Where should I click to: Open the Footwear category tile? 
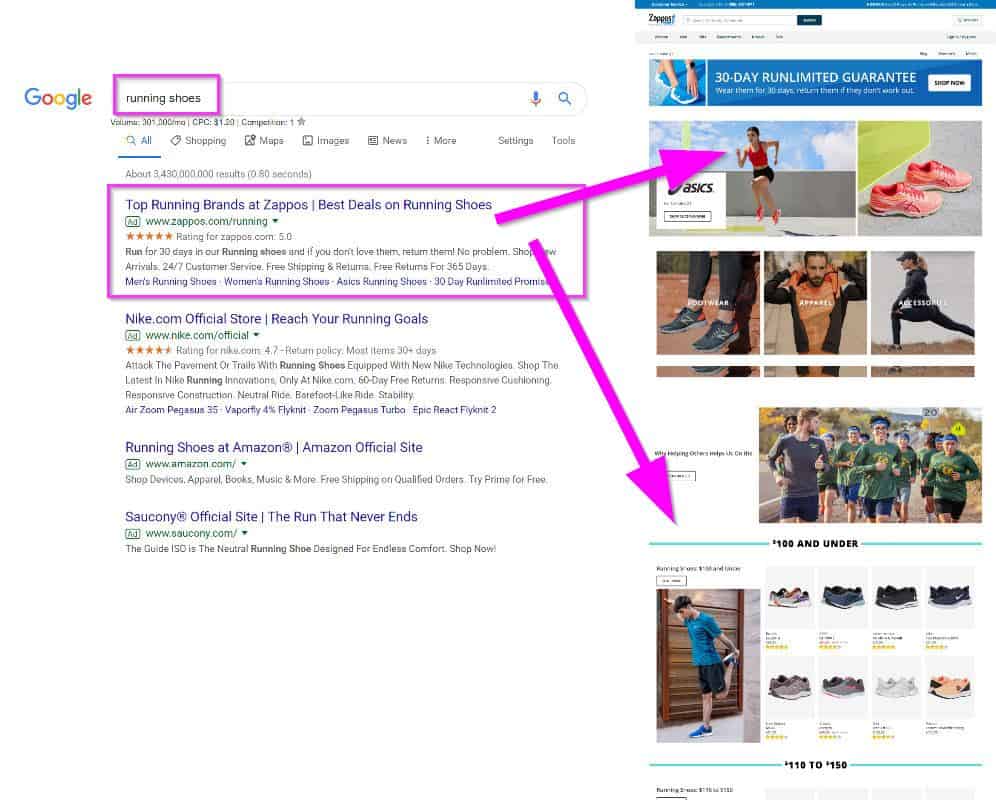pyautogui.click(x=708, y=302)
